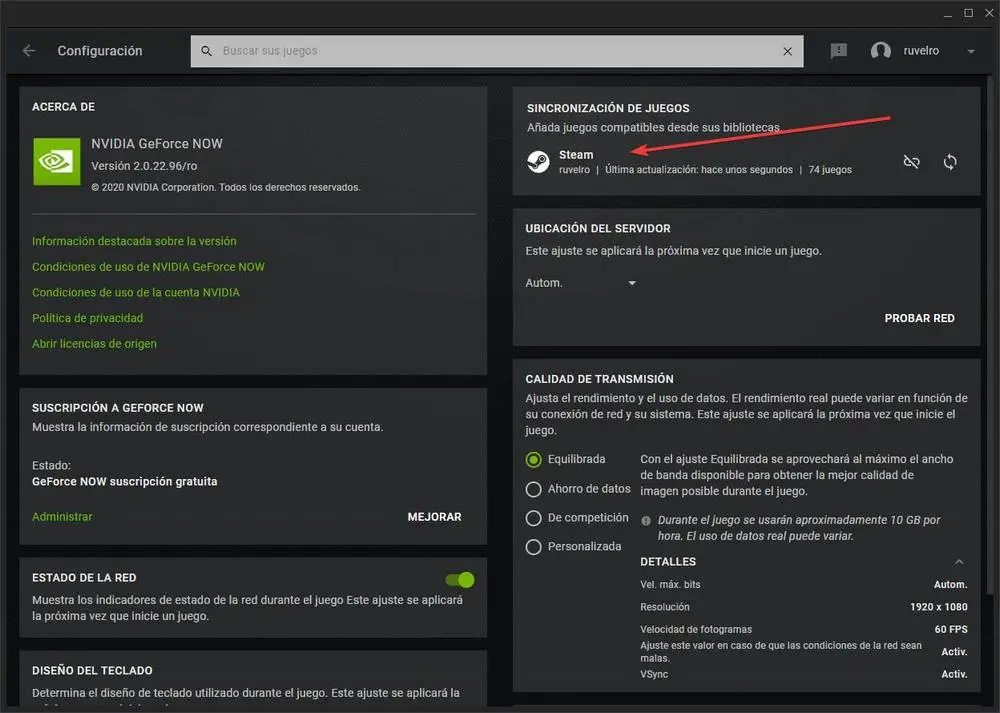Click in the Buscar sus juegos field
The width and height of the screenshot is (1000, 713).
(x=497, y=51)
